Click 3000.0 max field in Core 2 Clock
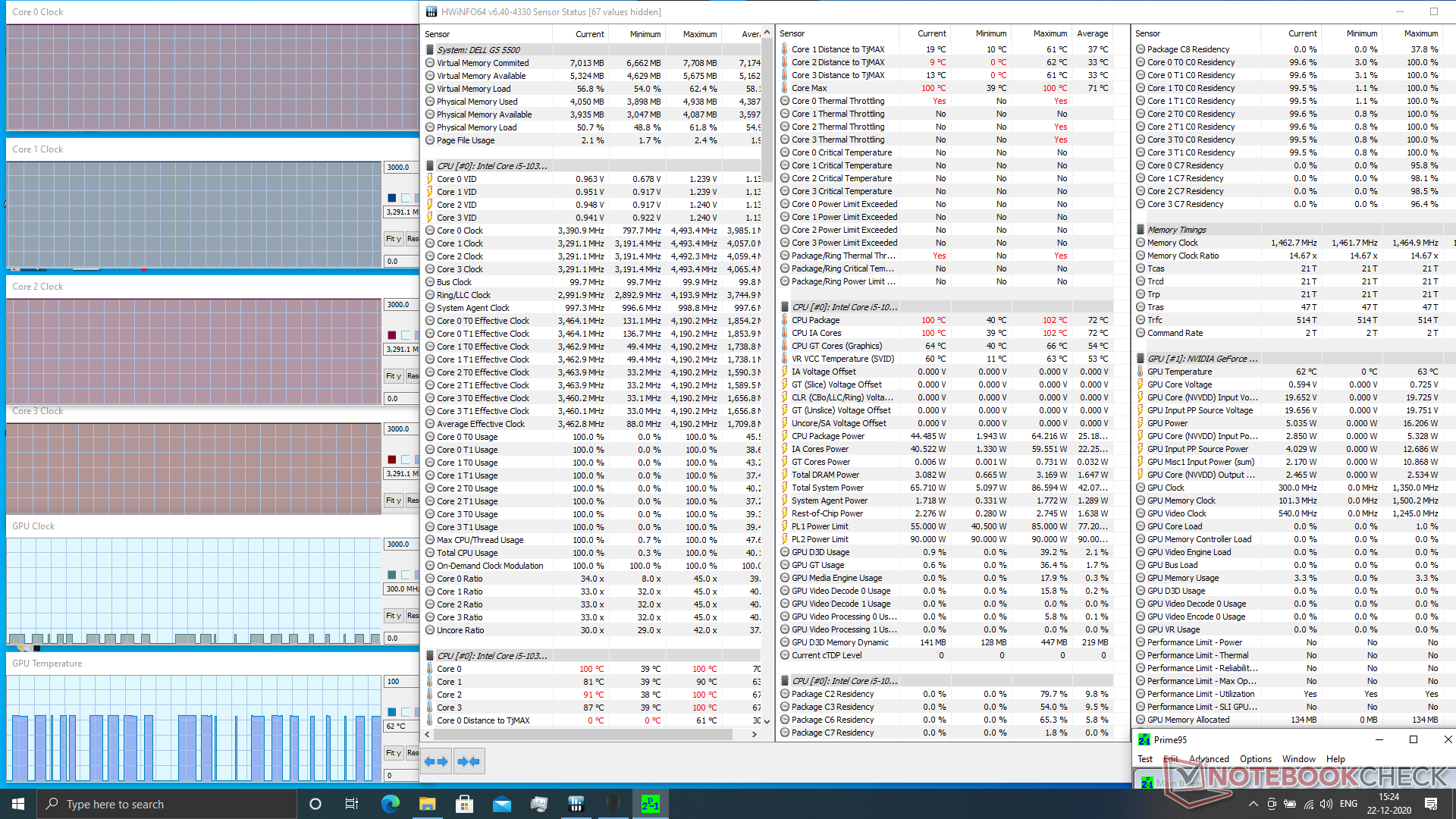This screenshot has width=1456, height=819. tap(400, 305)
